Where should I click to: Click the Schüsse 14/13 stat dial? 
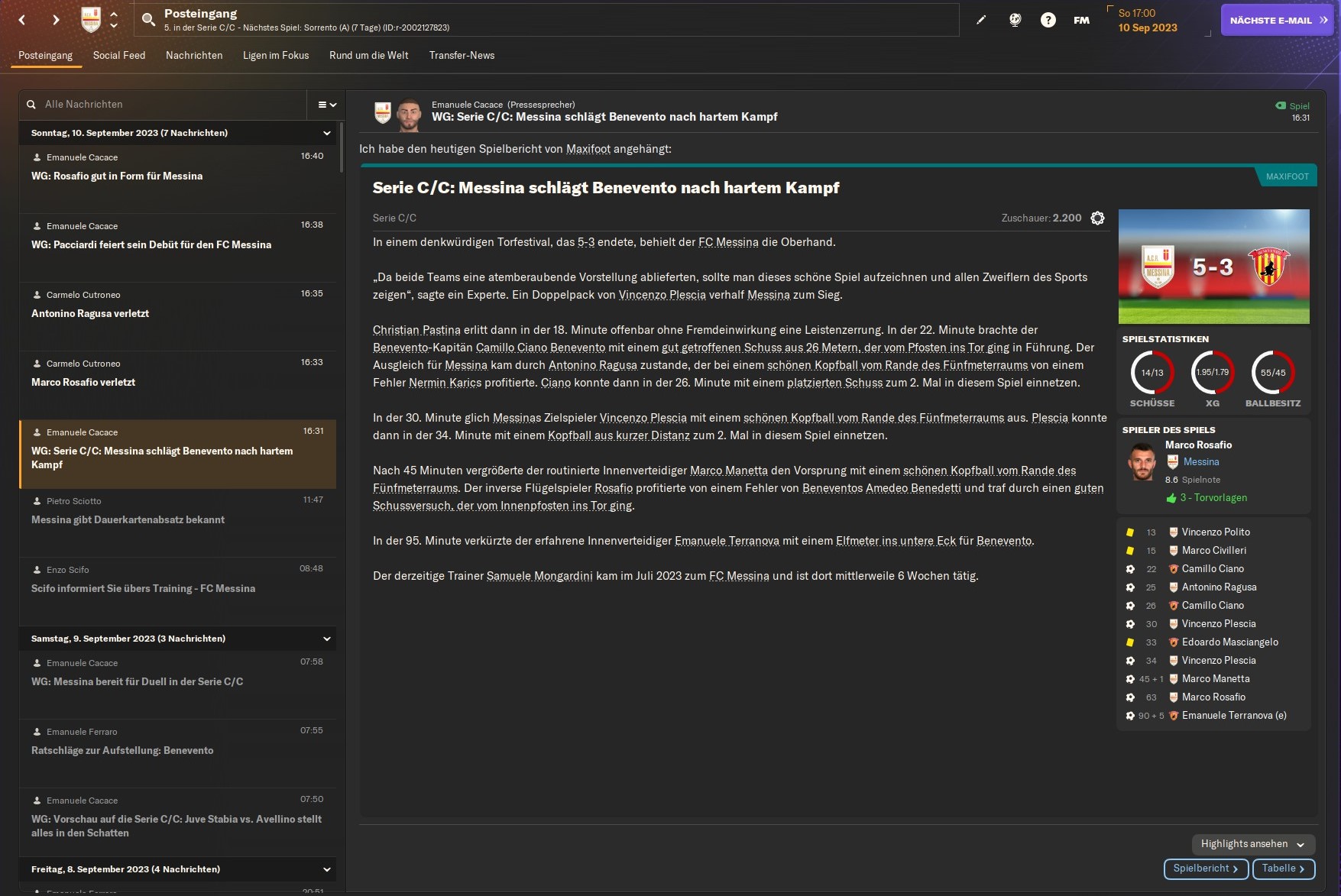coord(1152,373)
